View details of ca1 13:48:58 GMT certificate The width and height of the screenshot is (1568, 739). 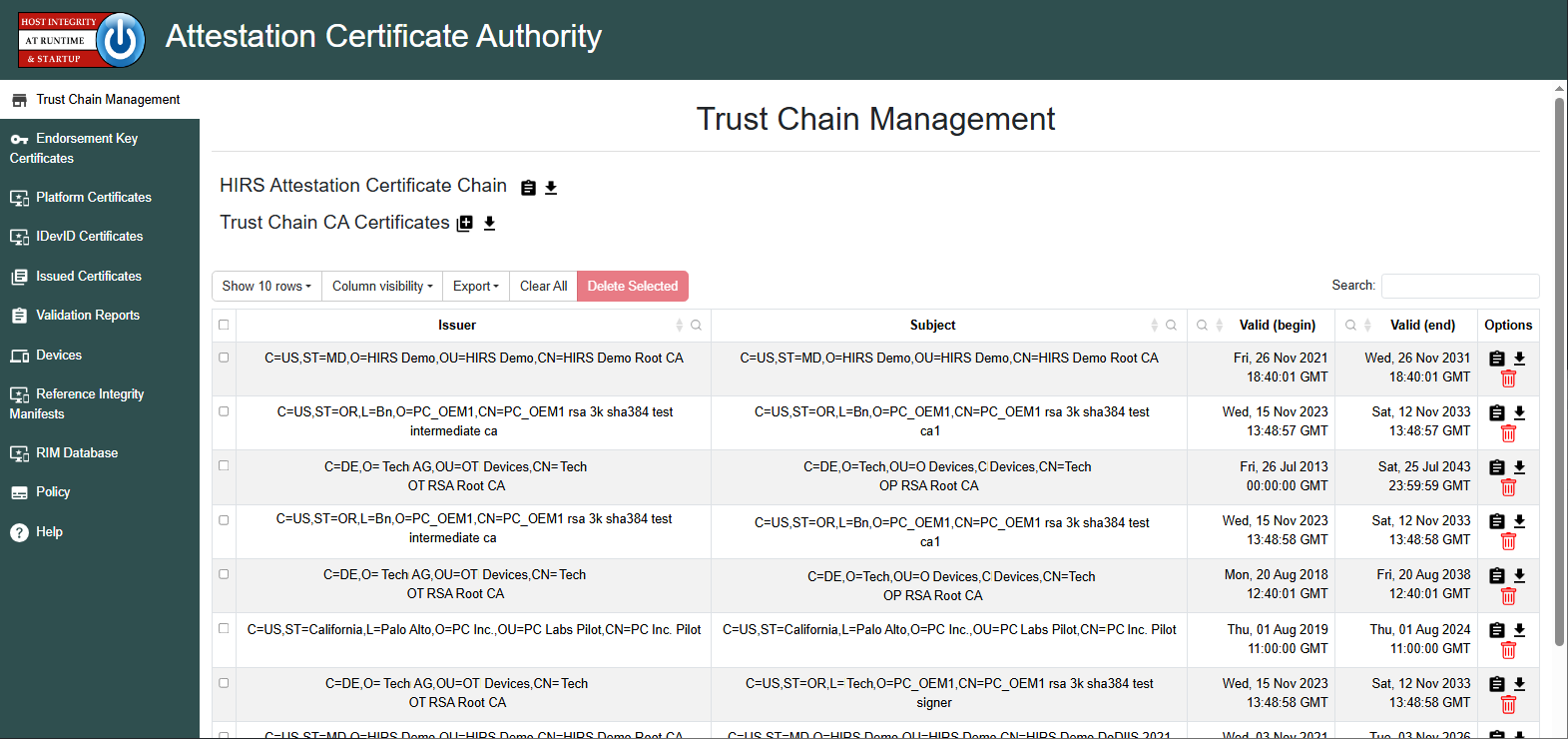pos(1497,521)
